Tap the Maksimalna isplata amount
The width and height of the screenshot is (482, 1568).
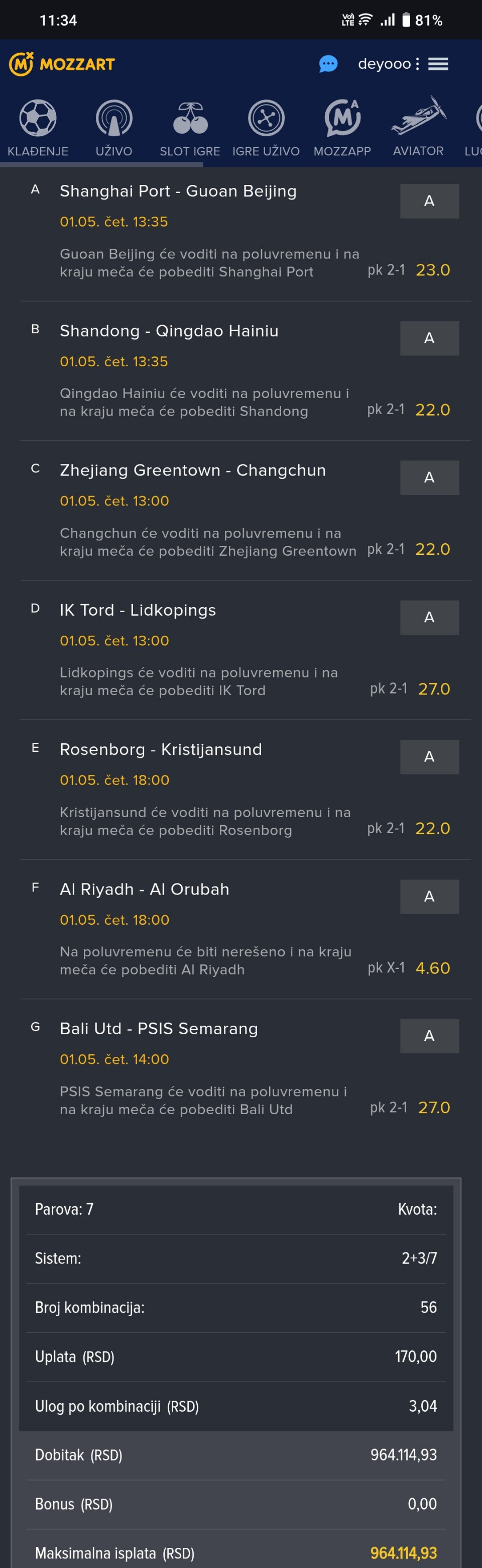click(404, 1553)
